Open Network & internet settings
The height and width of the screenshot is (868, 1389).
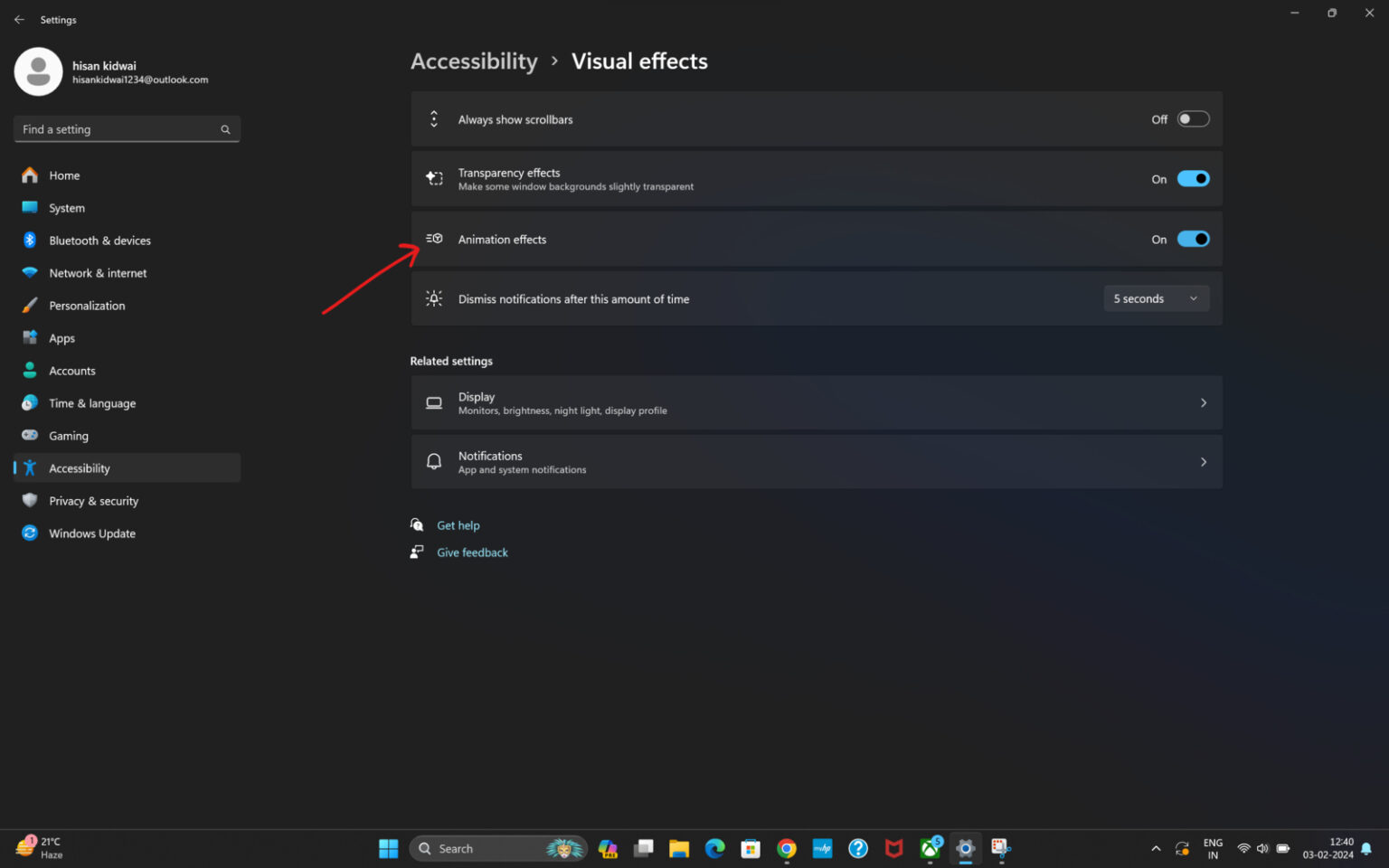click(x=98, y=272)
